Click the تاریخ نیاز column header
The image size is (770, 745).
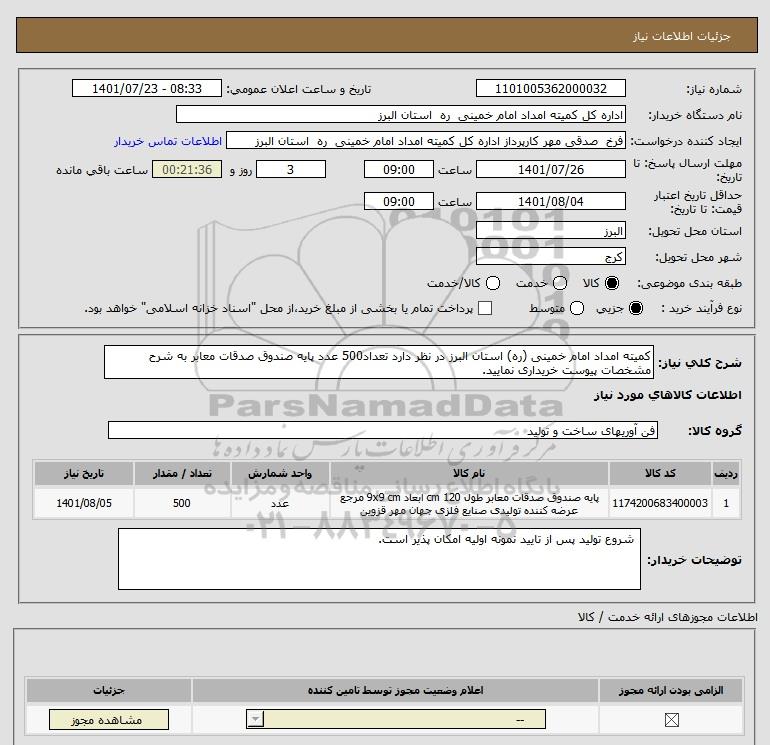tap(84, 473)
